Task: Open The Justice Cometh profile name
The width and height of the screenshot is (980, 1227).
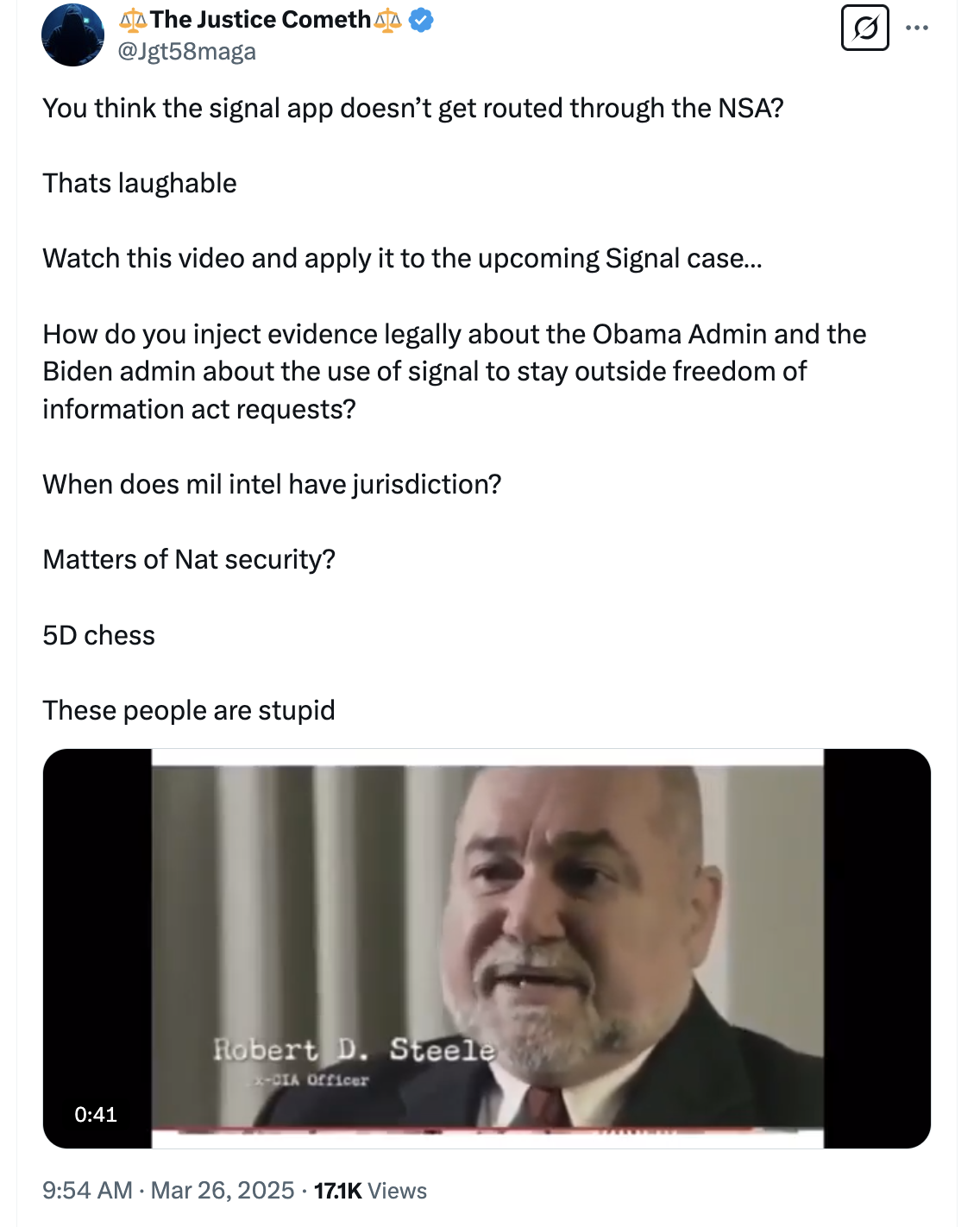Action: click(x=261, y=19)
